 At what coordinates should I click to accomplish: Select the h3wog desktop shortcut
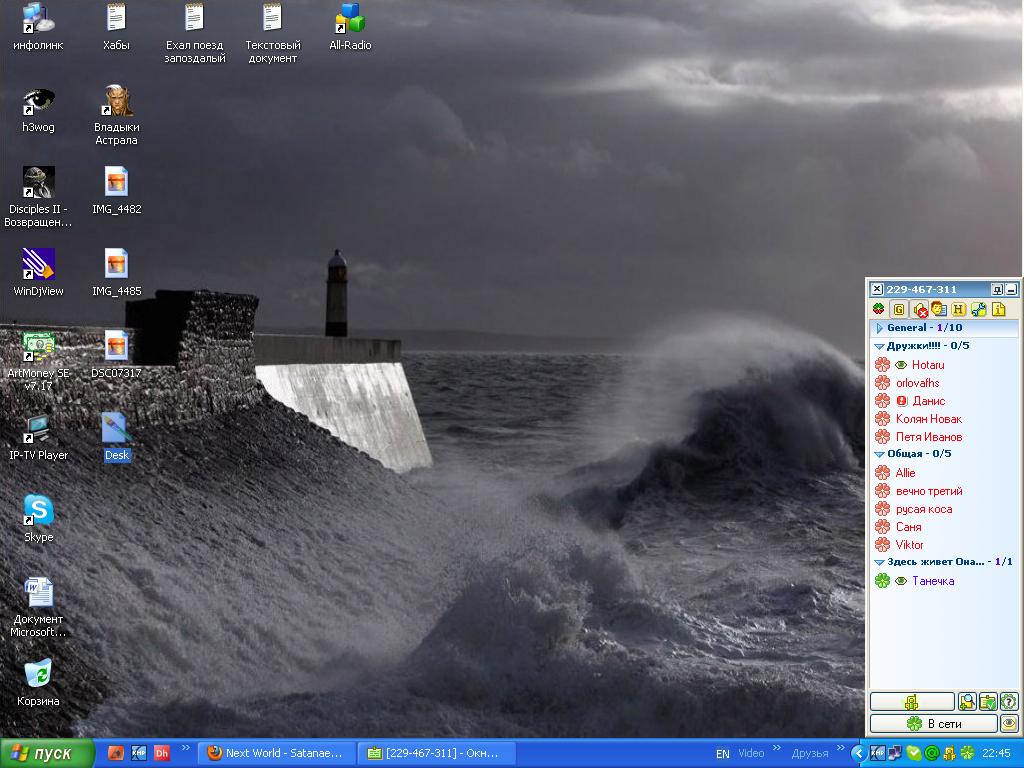(x=38, y=110)
